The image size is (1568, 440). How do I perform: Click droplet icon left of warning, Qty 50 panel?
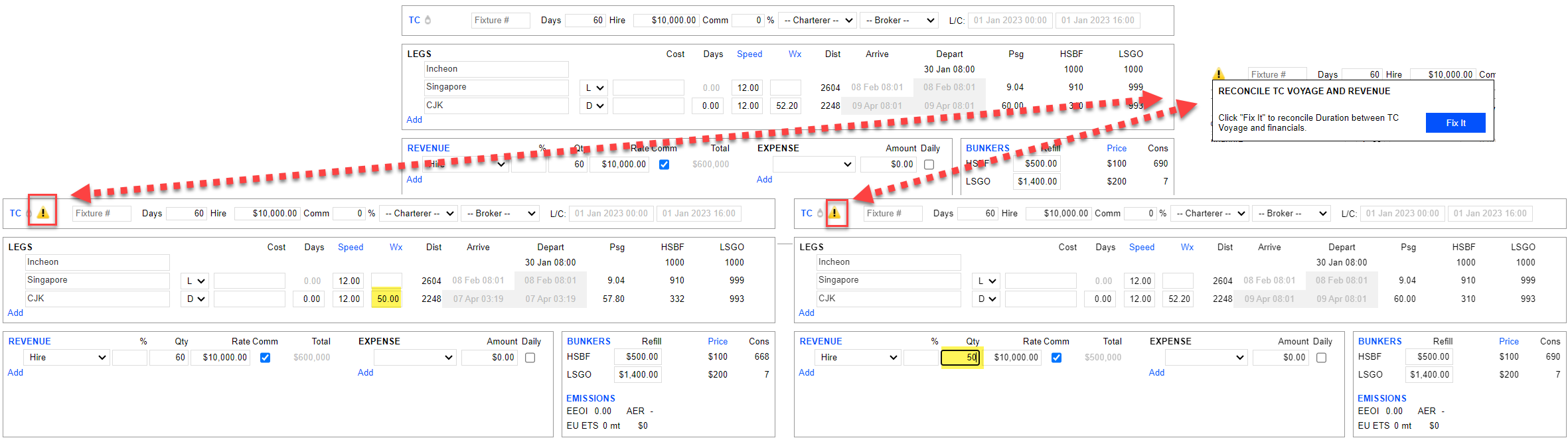click(x=821, y=213)
